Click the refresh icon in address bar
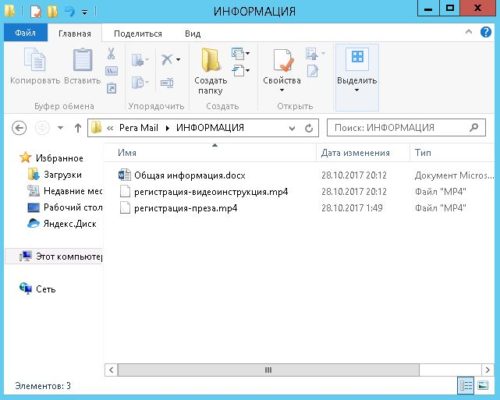This screenshot has width=500, height=400. (309, 128)
